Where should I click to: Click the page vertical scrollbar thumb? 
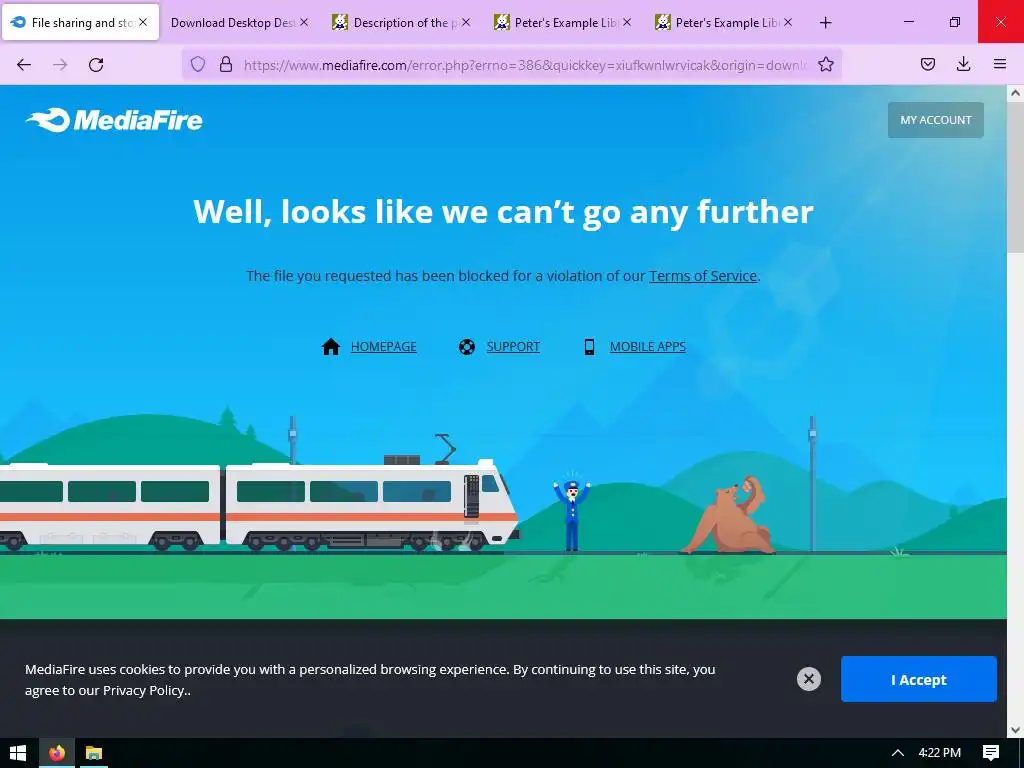click(x=1016, y=176)
